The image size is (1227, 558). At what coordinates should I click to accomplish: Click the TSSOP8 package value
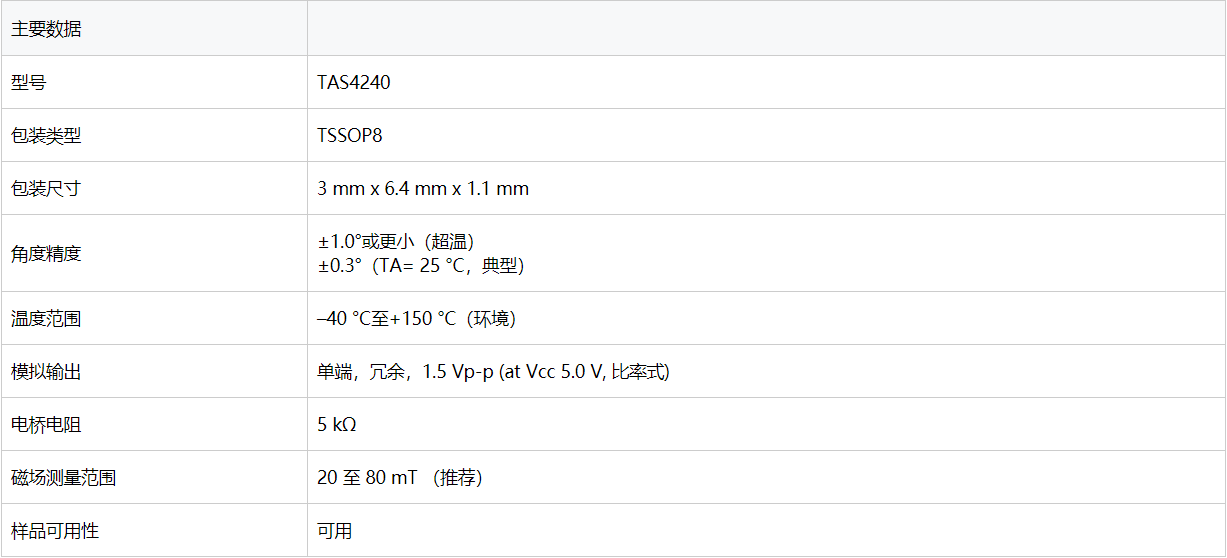point(350,136)
